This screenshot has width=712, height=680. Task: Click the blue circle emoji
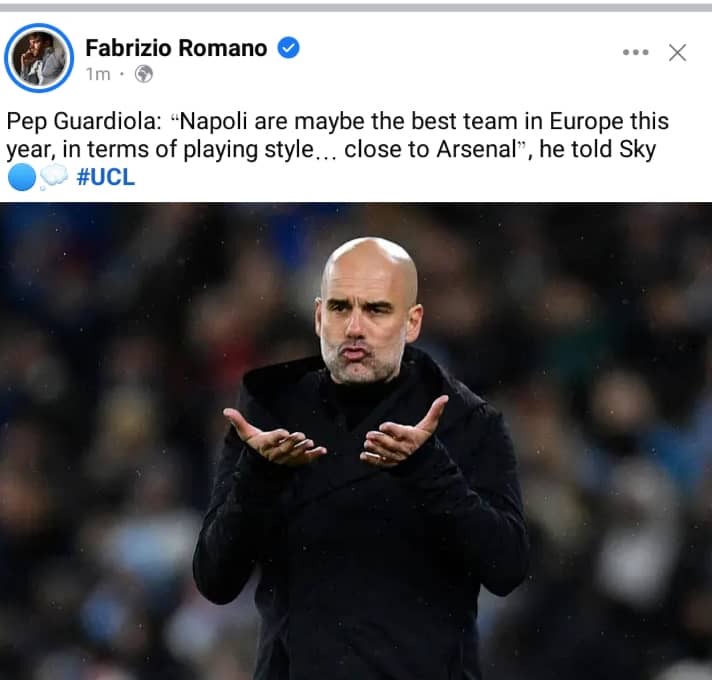21,177
